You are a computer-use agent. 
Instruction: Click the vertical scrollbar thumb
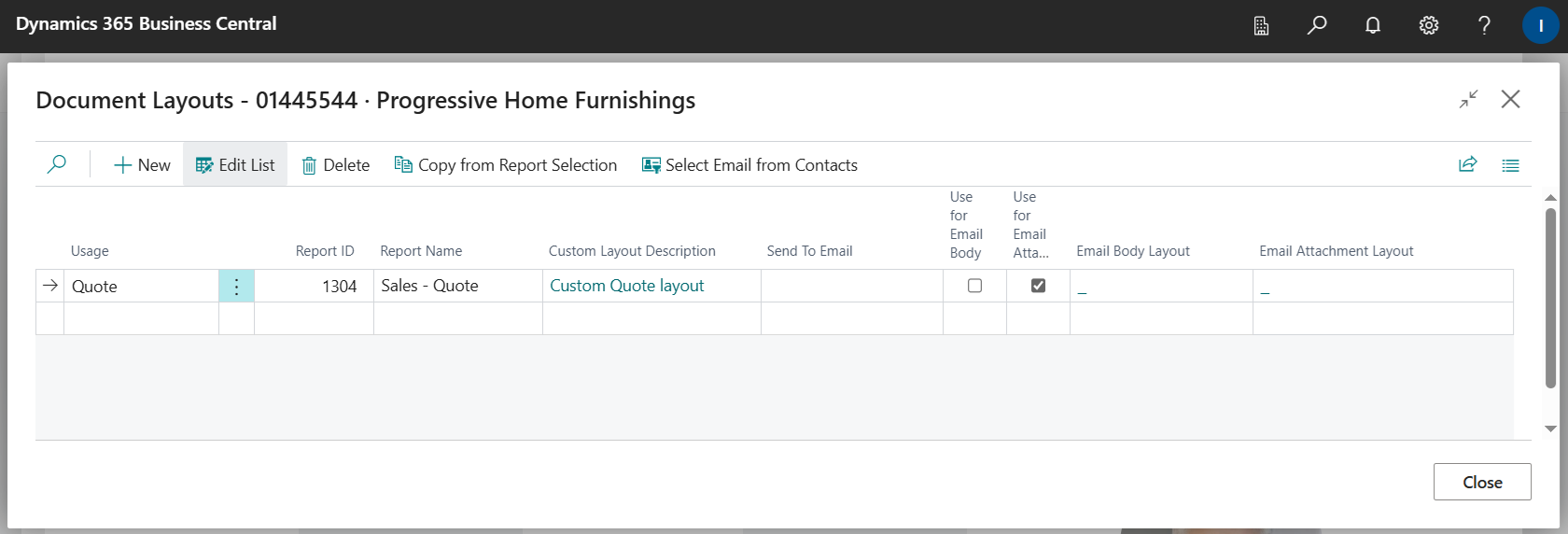(x=1550, y=298)
